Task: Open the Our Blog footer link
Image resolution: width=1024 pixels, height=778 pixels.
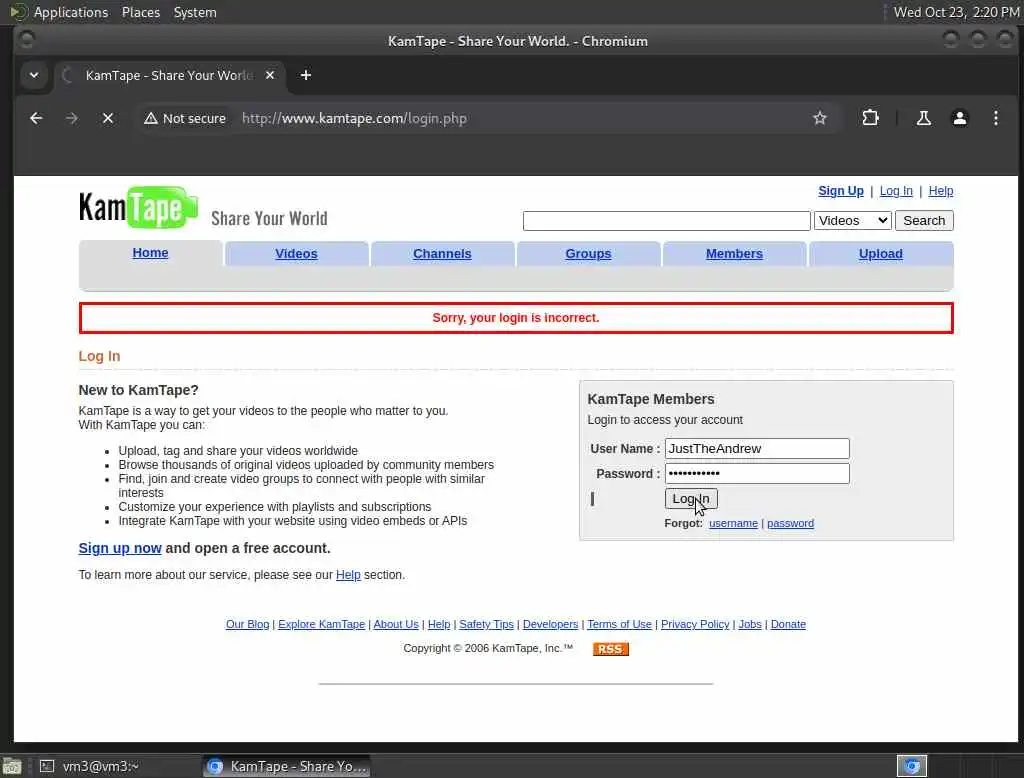Action: (248, 624)
